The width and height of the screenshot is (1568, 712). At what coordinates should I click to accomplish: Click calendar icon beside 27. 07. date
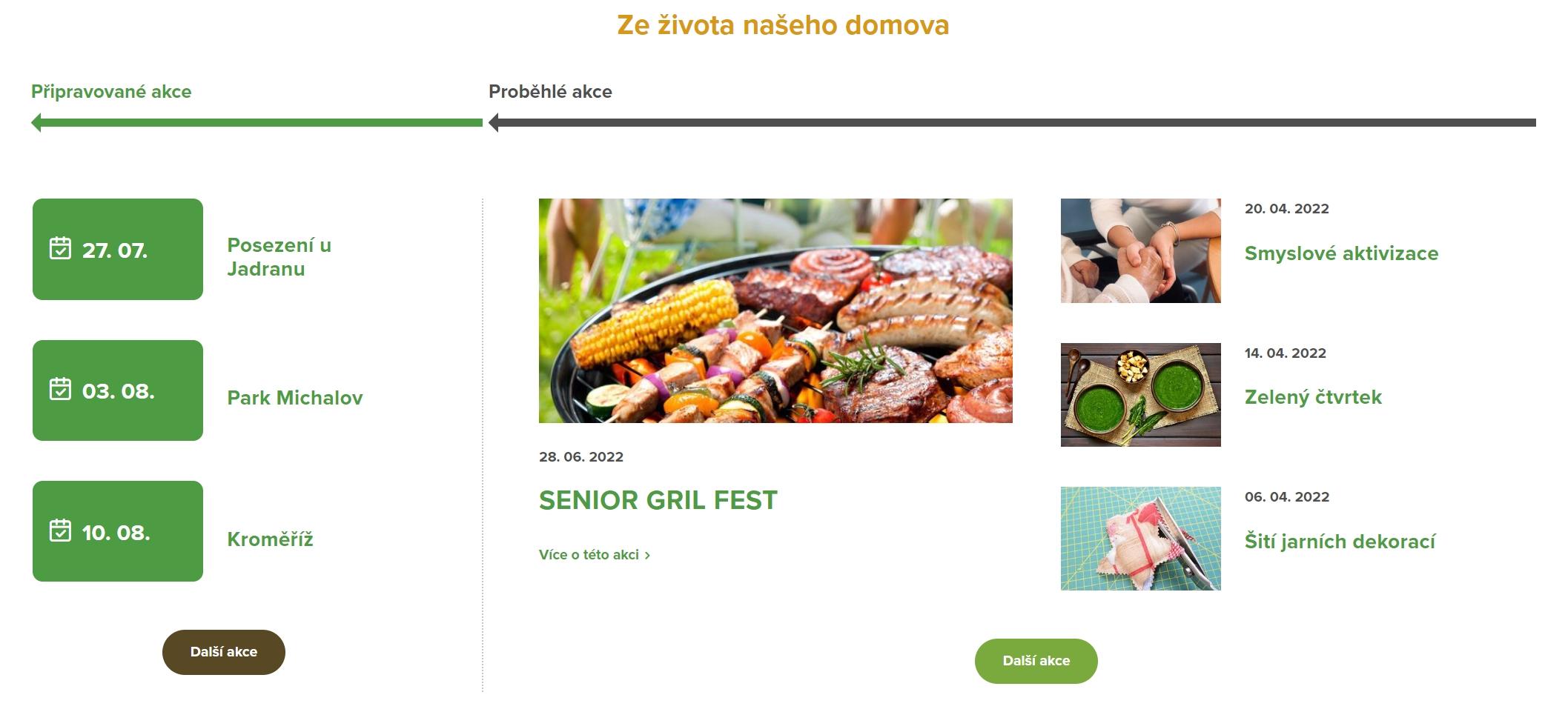(x=60, y=248)
